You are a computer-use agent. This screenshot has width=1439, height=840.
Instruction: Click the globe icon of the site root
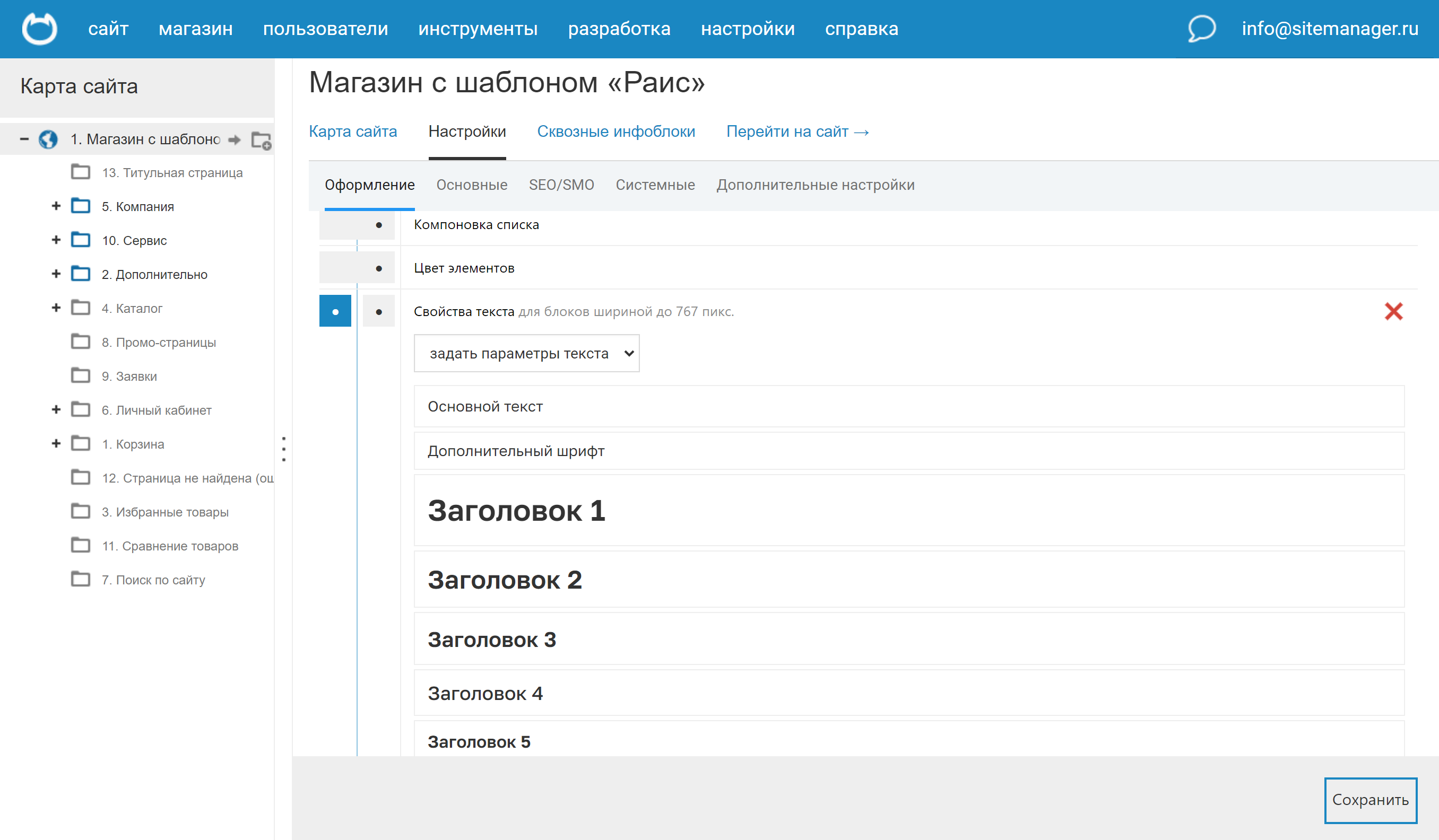[48, 139]
